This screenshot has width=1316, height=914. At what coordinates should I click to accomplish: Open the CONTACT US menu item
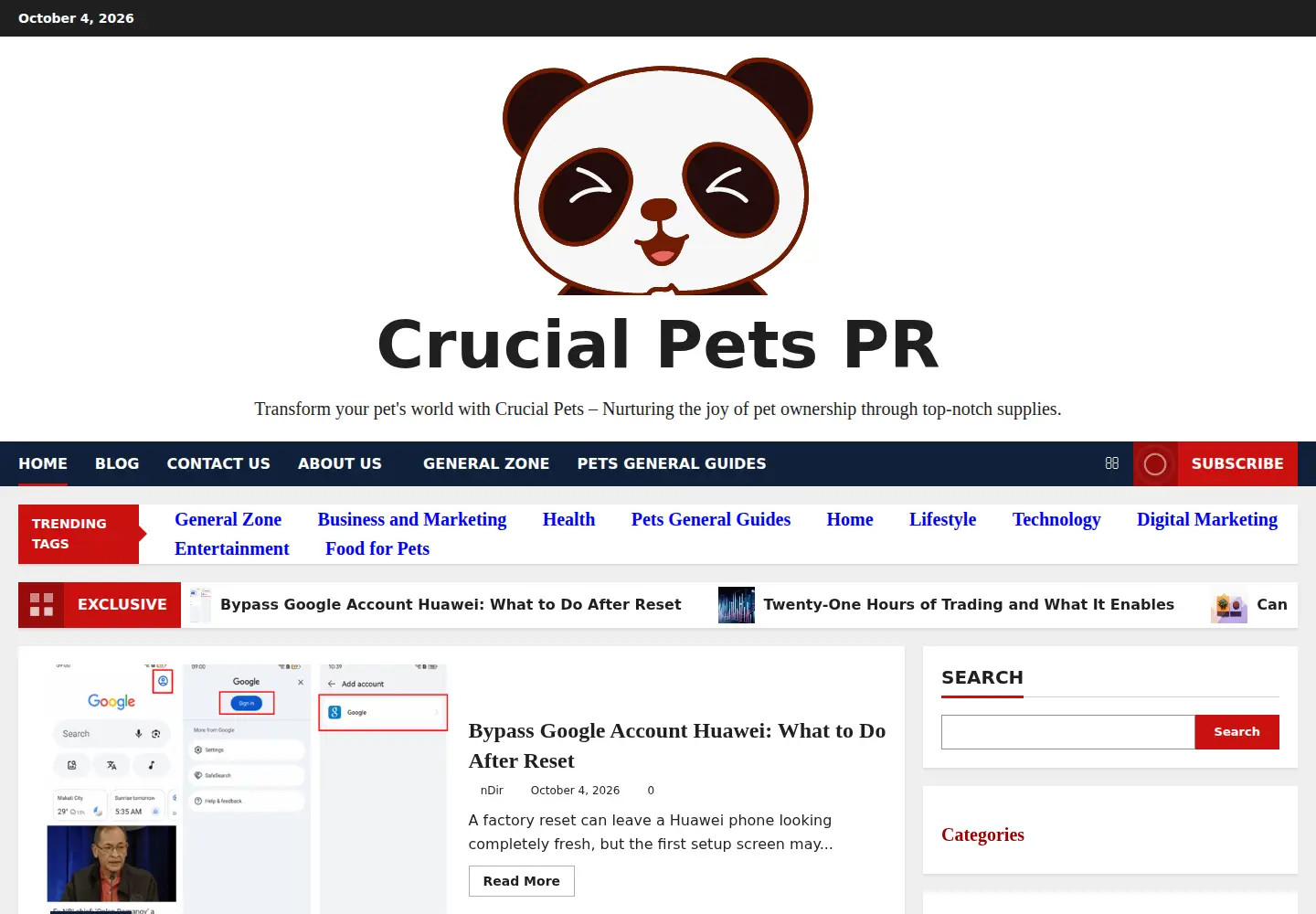click(218, 463)
